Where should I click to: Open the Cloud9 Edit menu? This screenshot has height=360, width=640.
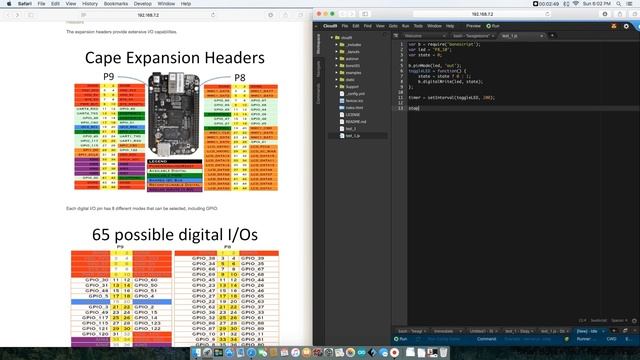pos(356,26)
